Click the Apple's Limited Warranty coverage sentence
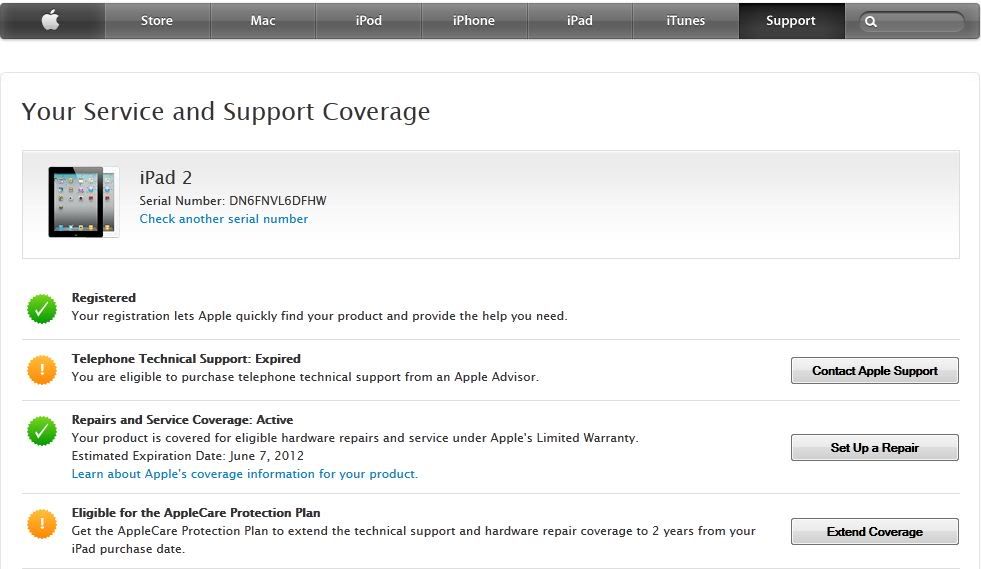The image size is (981, 569). pyautogui.click(x=355, y=438)
